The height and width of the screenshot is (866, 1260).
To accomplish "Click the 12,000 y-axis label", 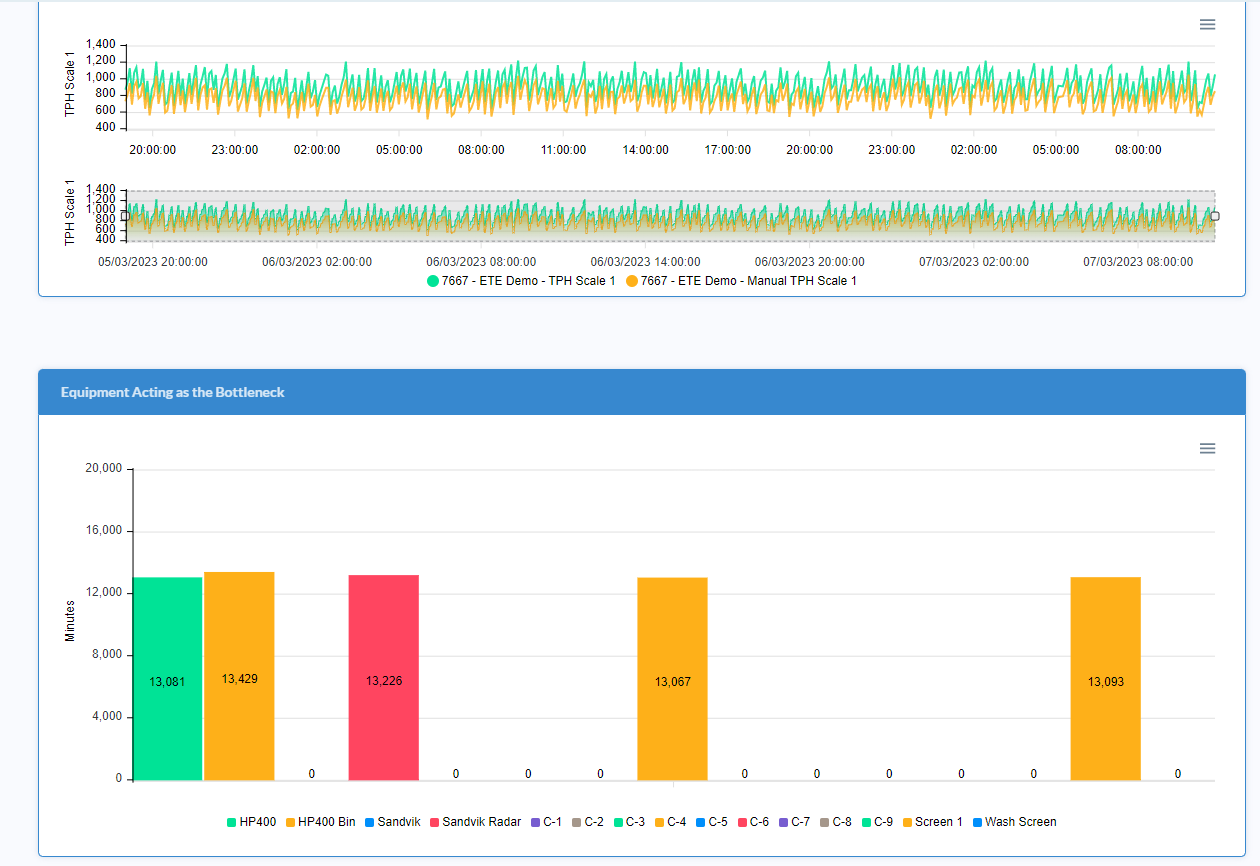I will 103,592.
